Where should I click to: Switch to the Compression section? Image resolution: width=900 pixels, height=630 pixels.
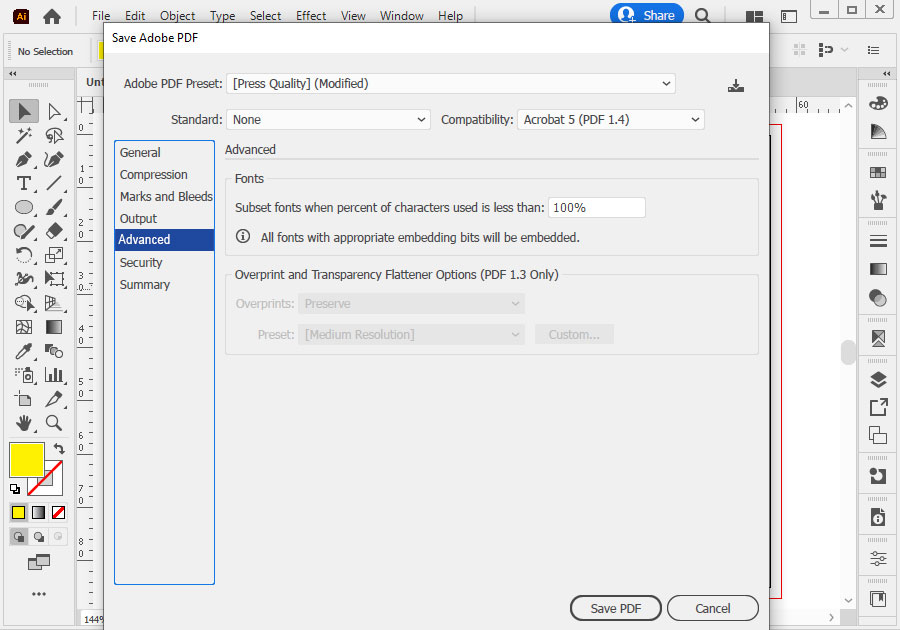[153, 174]
